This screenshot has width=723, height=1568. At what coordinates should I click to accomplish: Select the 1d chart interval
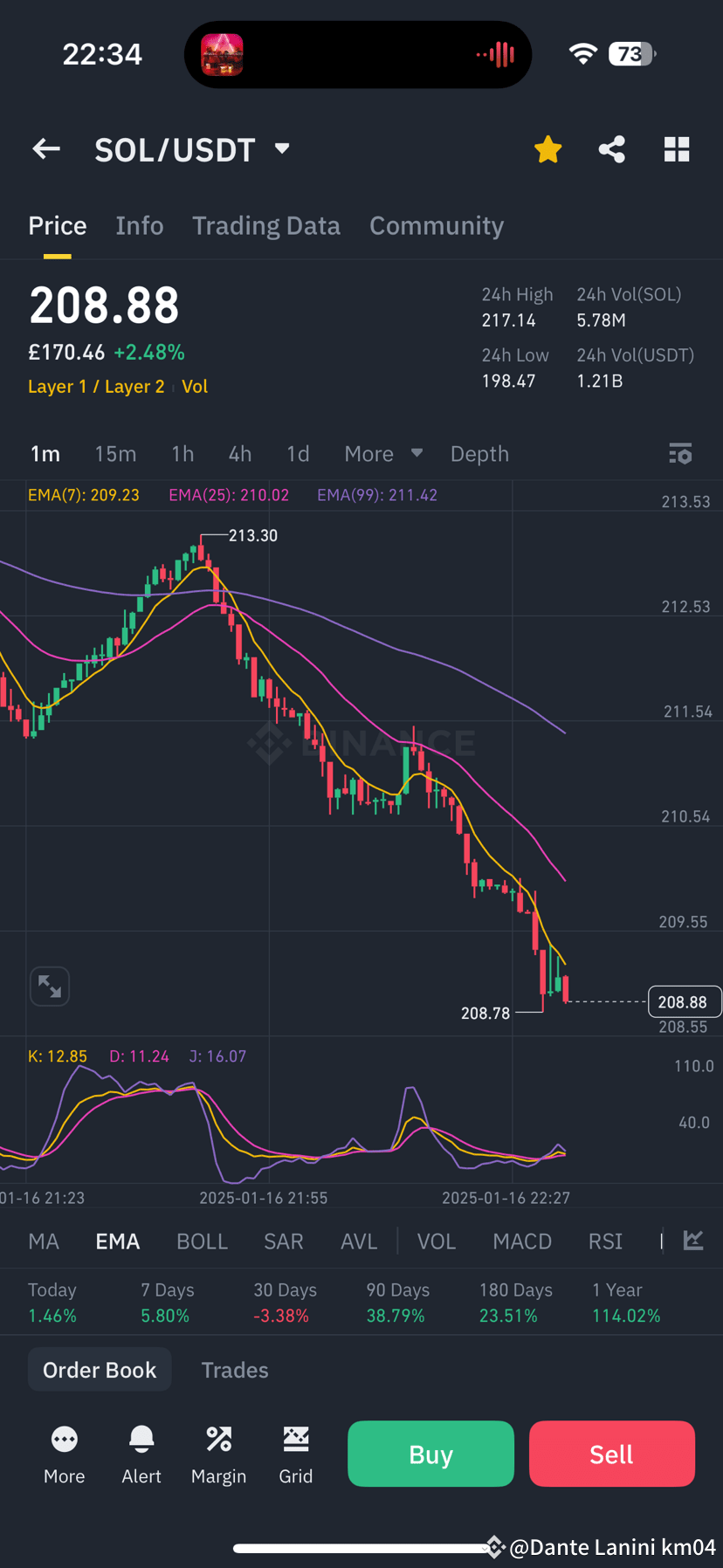(x=298, y=454)
